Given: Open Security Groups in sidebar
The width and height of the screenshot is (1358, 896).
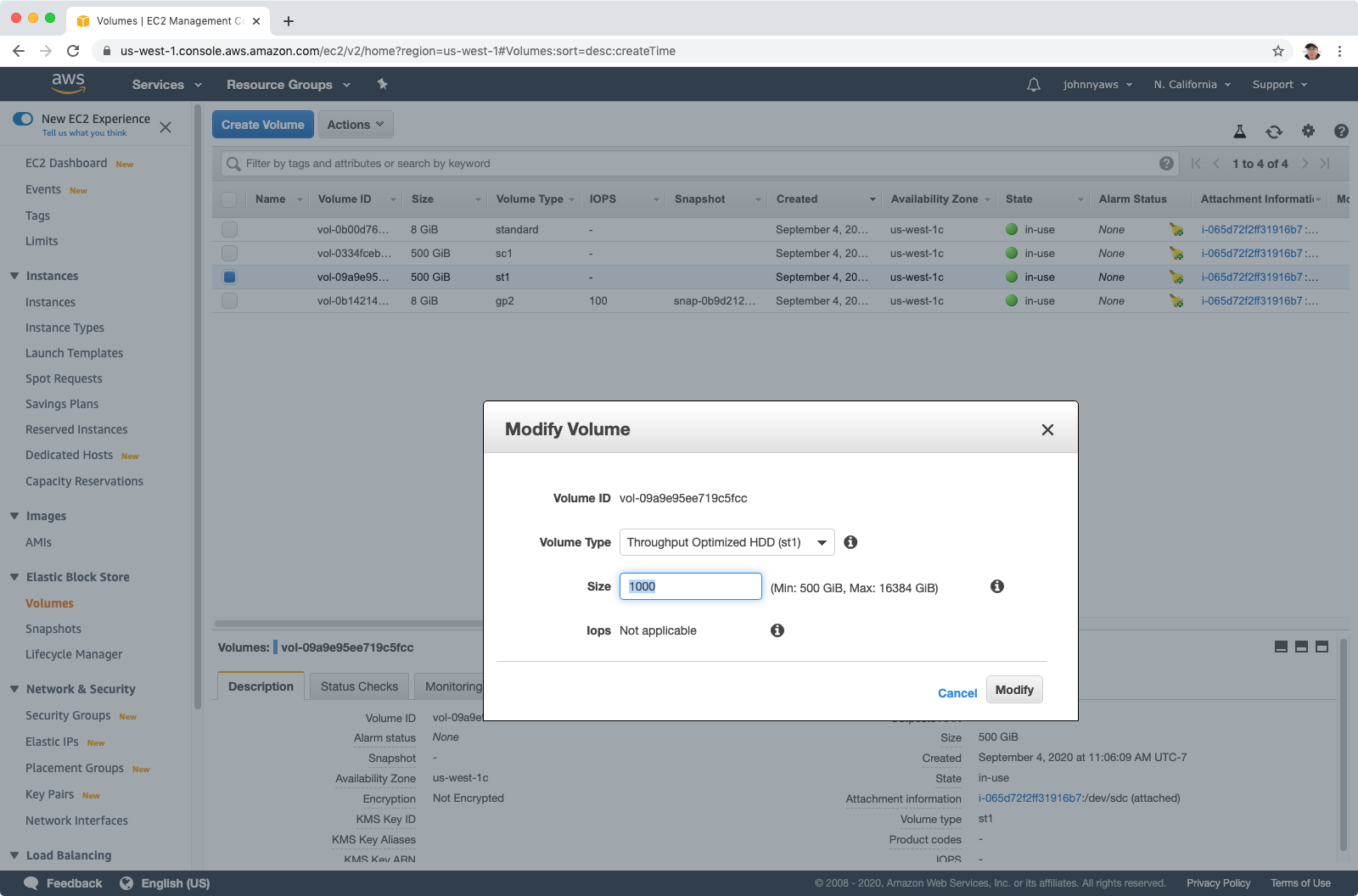Looking at the screenshot, I should click(x=68, y=715).
